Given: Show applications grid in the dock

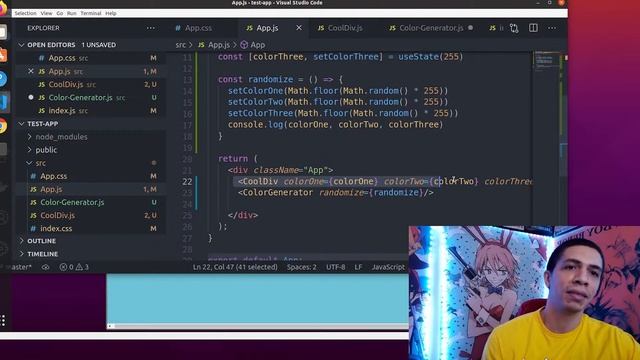Looking at the screenshot, I should pyautogui.click(x=3, y=320).
